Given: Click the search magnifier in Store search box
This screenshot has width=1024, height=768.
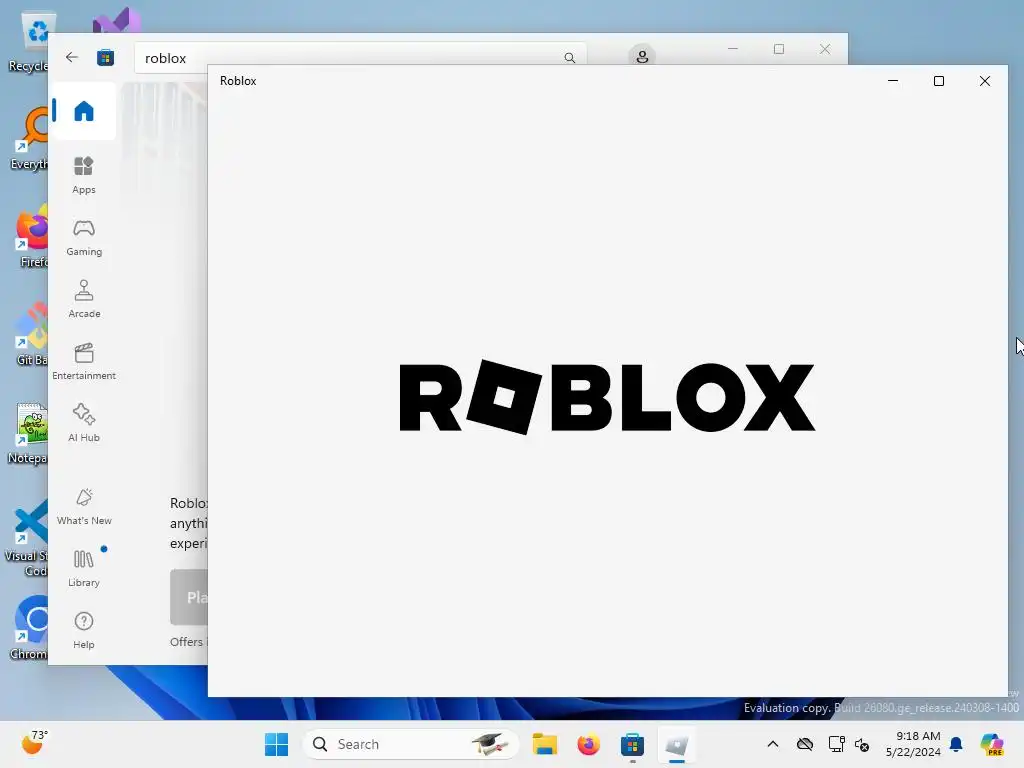Looking at the screenshot, I should [x=569, y=57].
